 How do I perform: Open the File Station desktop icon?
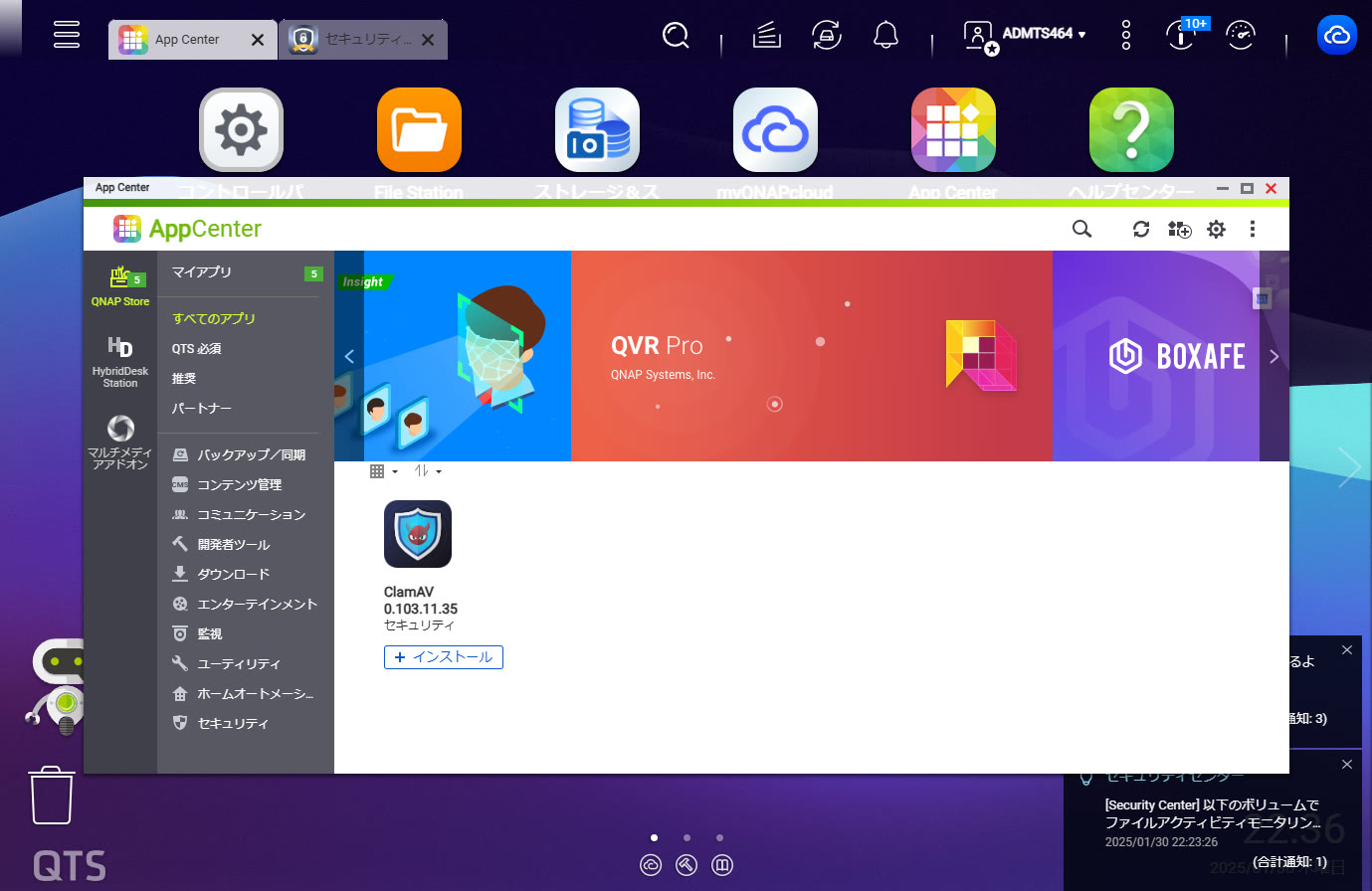pos(419,130)
